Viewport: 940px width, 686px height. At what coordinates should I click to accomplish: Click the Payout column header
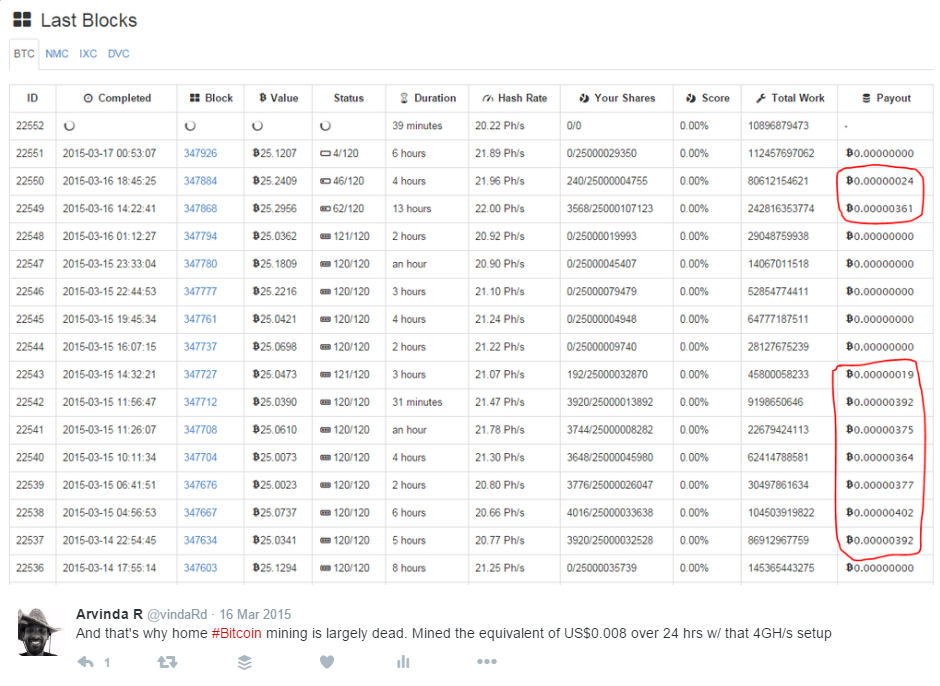point(886,98)
